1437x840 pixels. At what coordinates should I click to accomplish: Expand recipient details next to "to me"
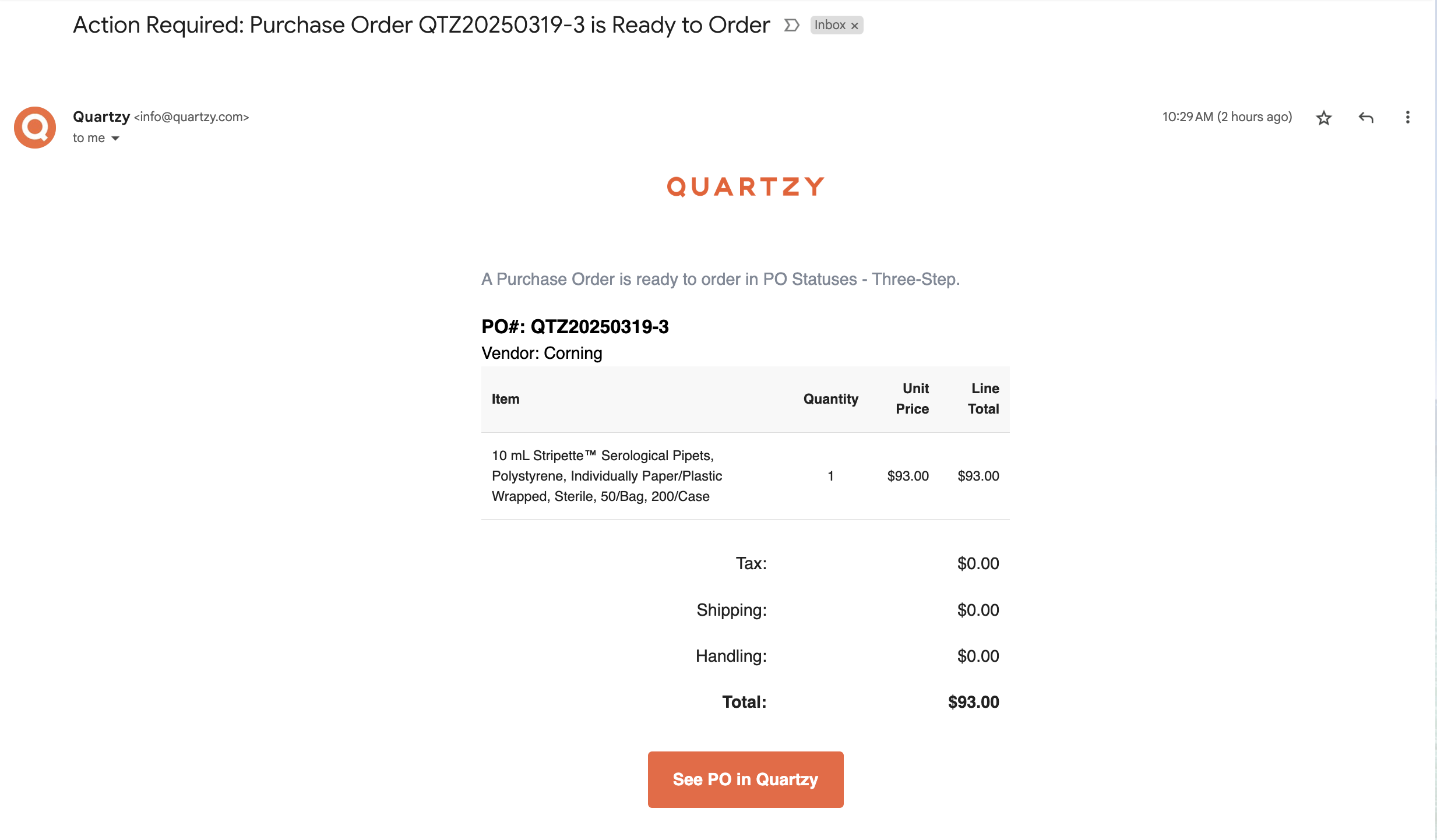coord(115,138)
